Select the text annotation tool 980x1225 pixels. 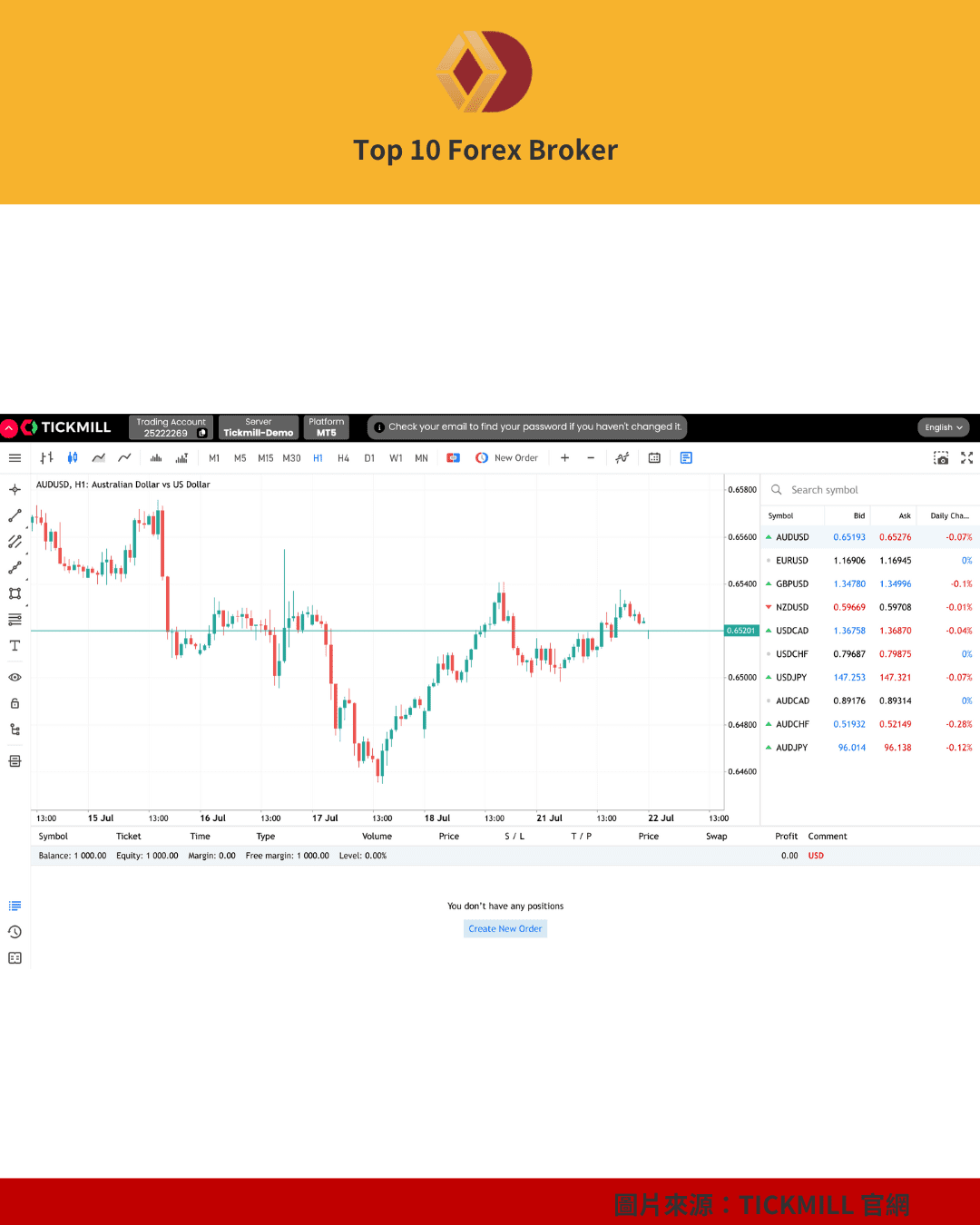coord(14,646)
